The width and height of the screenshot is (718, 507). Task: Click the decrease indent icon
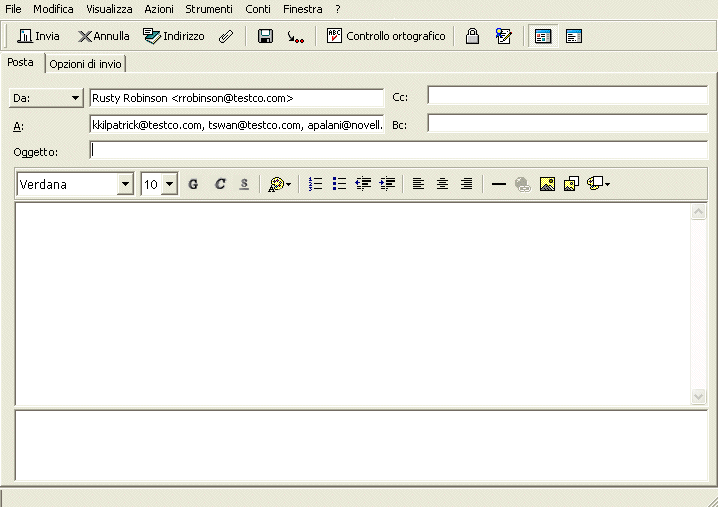[363, 184]
